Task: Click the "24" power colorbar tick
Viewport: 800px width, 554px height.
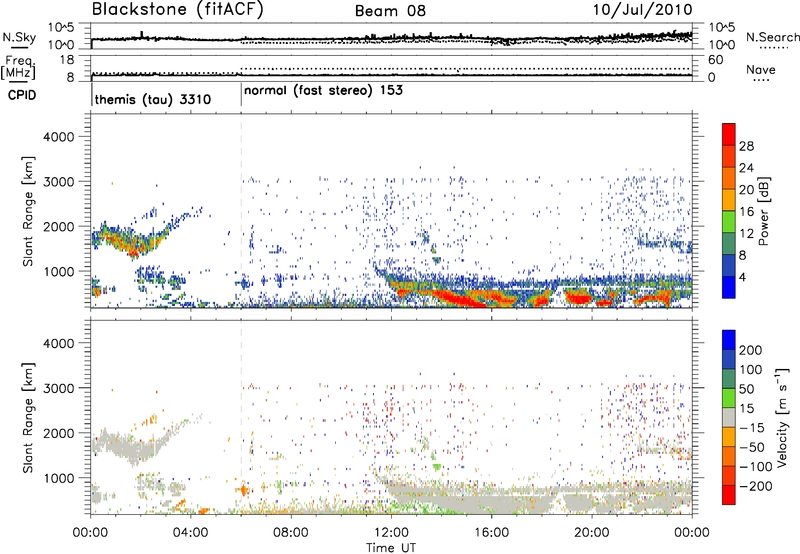Action: tap(746, 168)
